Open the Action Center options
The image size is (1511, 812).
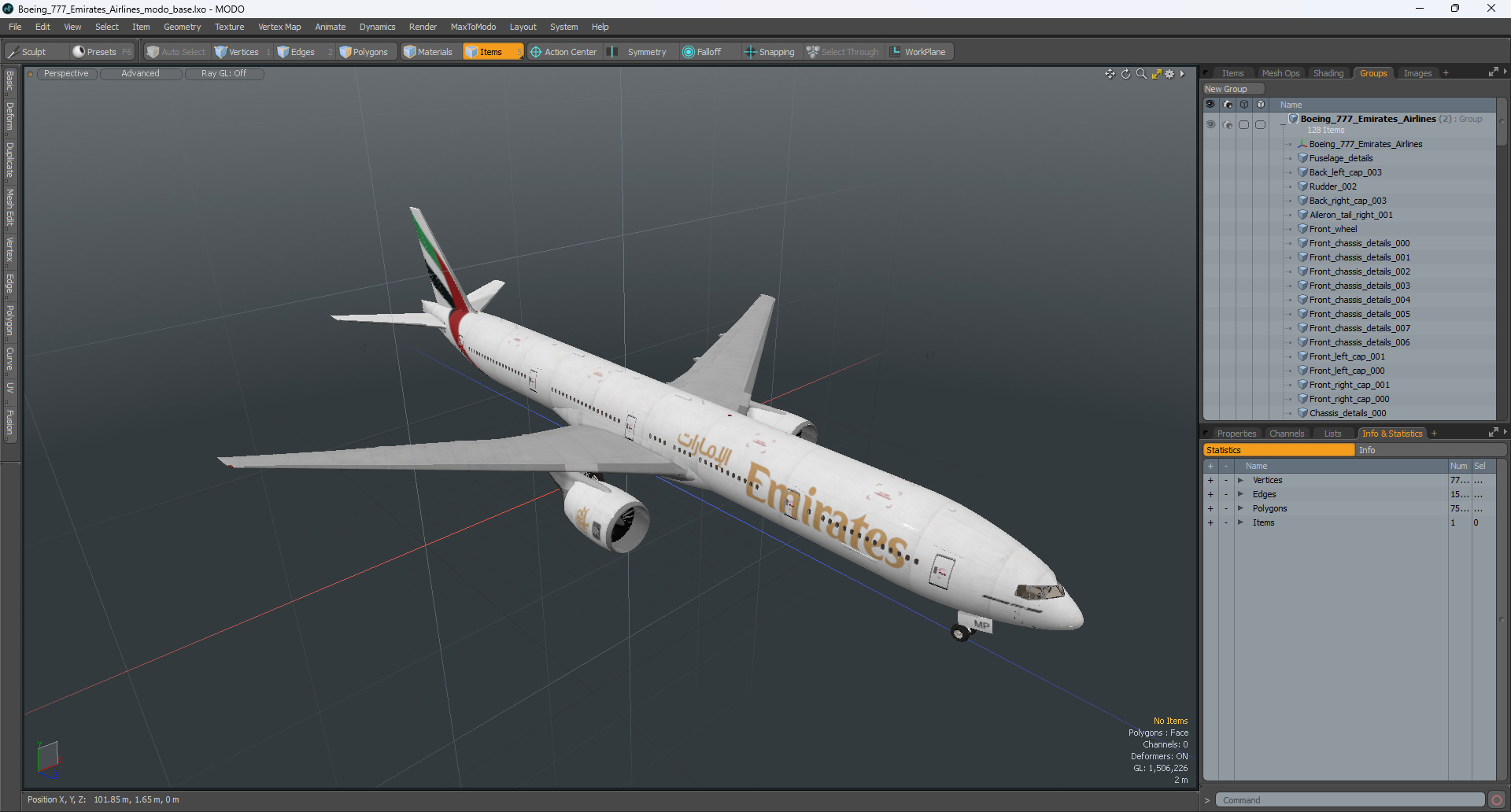point(564,52)
